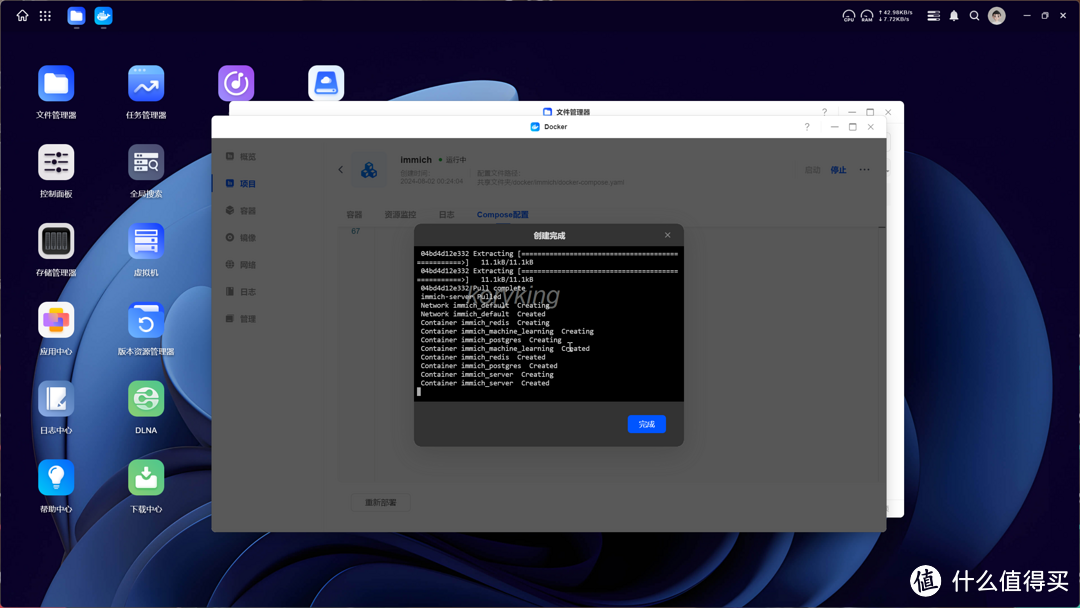Close the 创建完成 dialog with the X

[668, 235]
